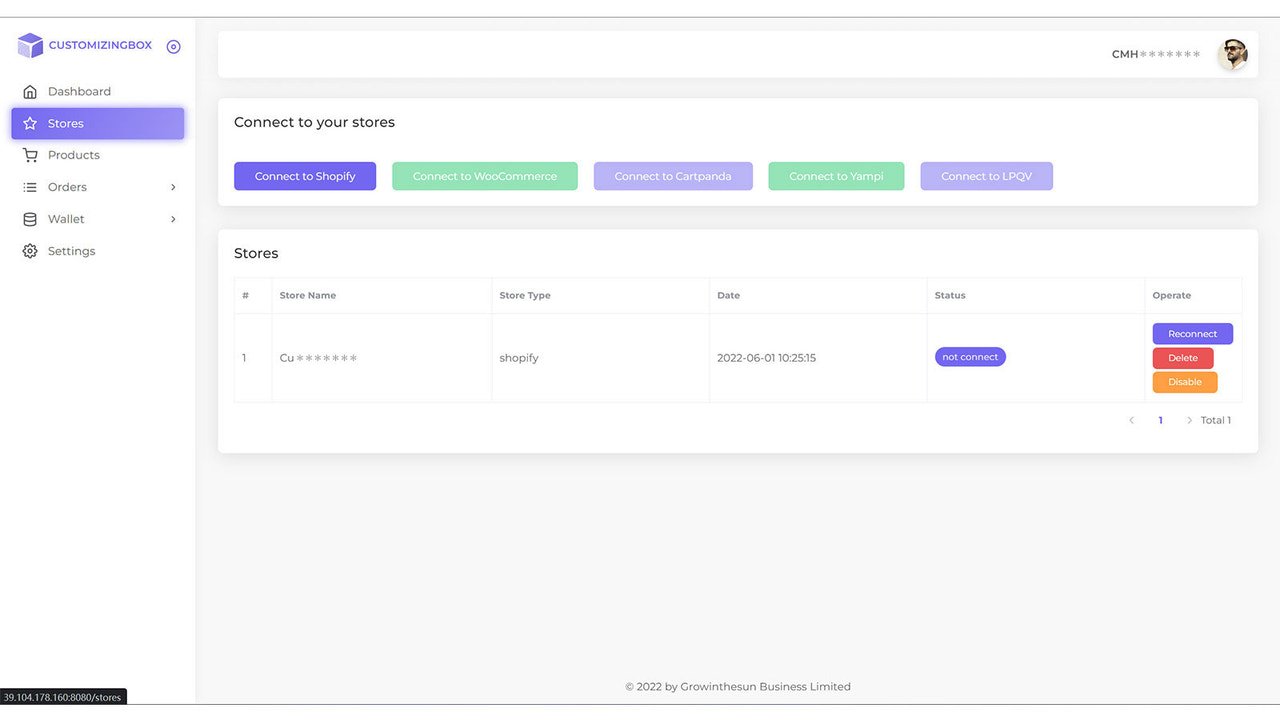Disable the shopify store entry
This screenshot has height=720, width=1280.
click(x=1184, y=381)
